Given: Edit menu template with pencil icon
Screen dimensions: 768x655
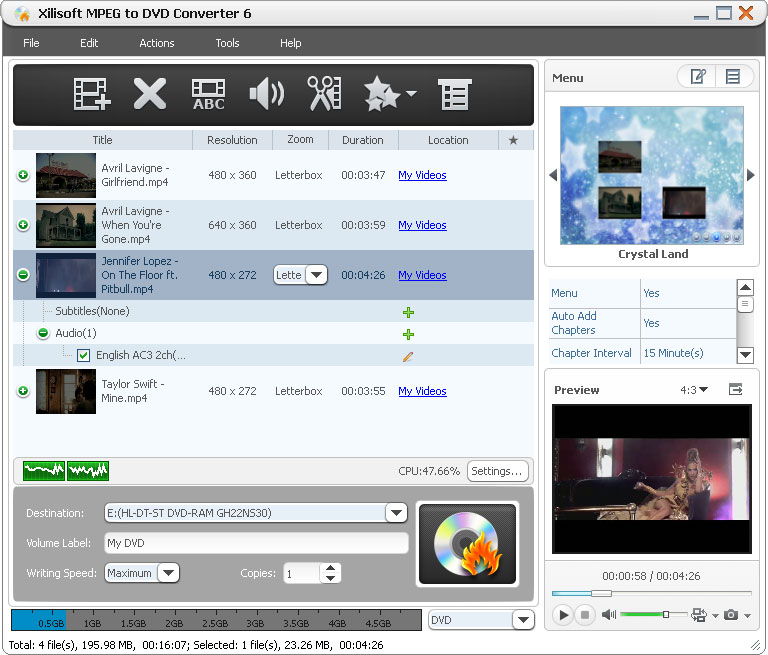Looking at the screenshot, I should tap(697, 76).
